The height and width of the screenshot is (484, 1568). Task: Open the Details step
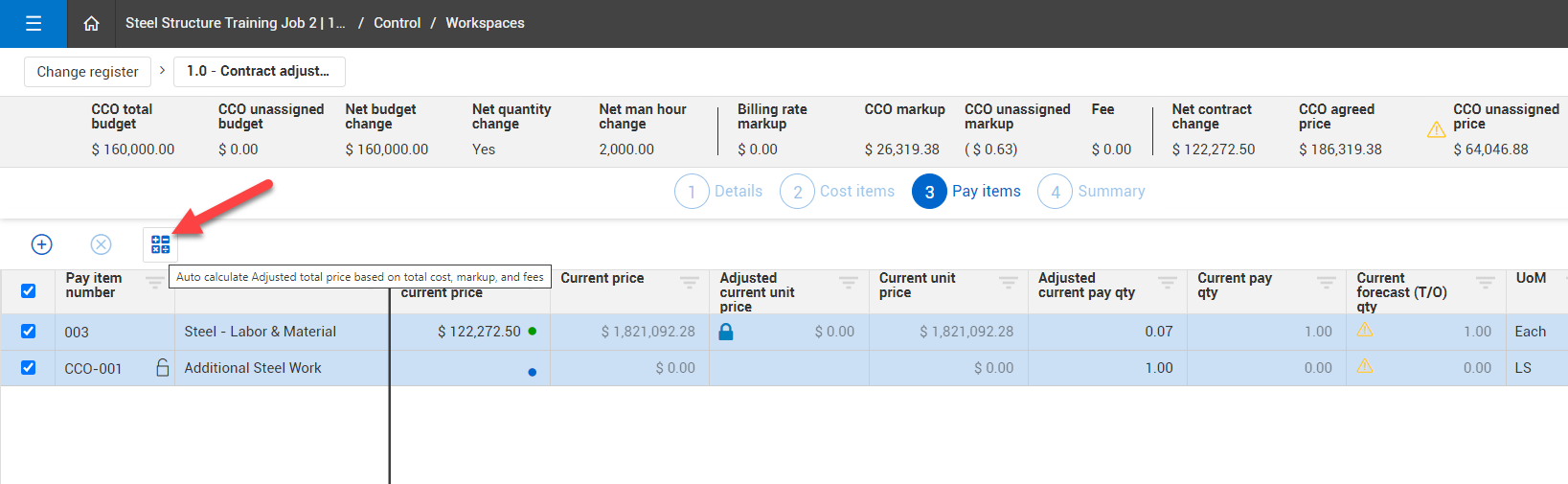point(719,192)
